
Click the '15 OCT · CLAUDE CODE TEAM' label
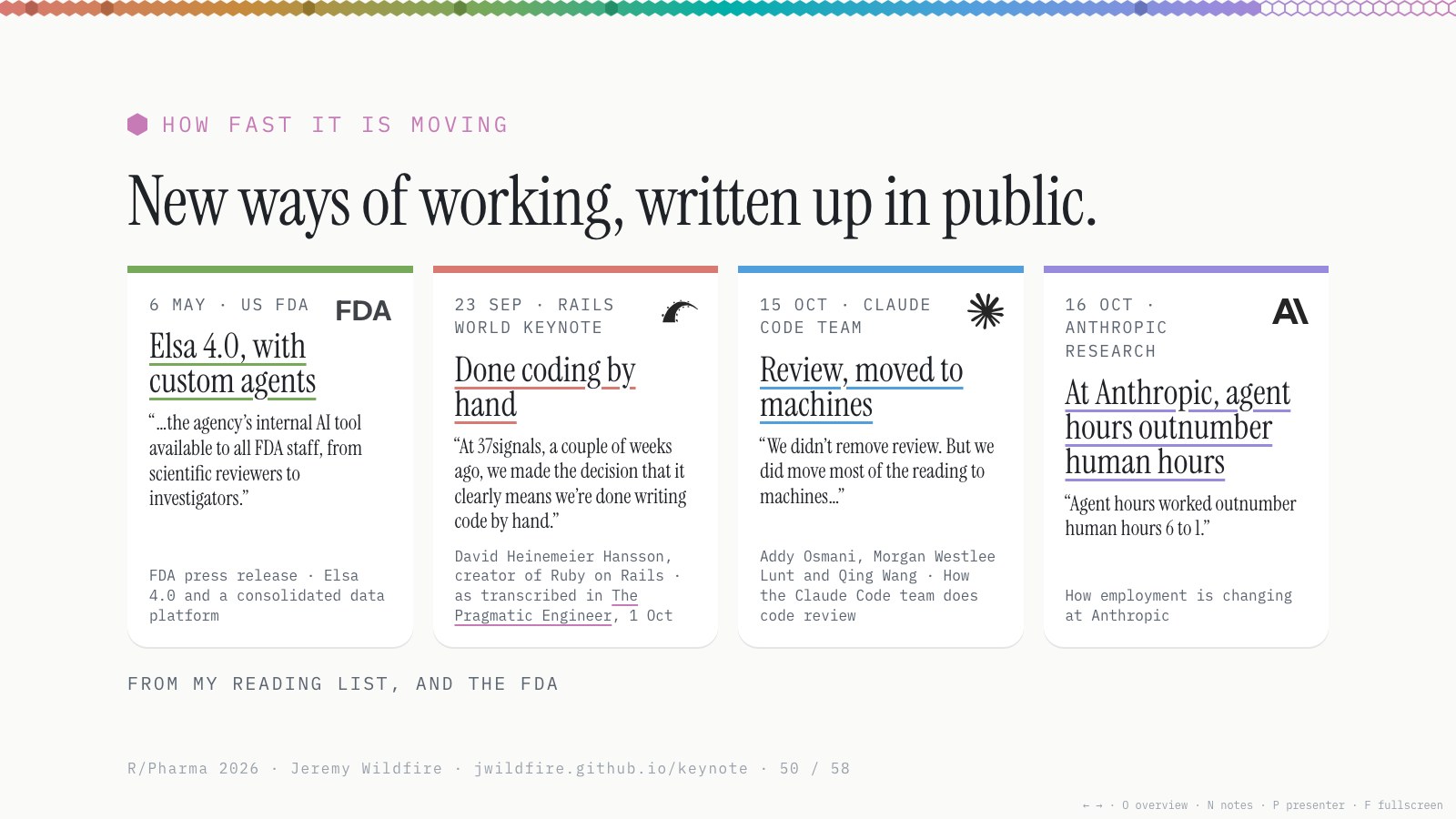[845, 316]
